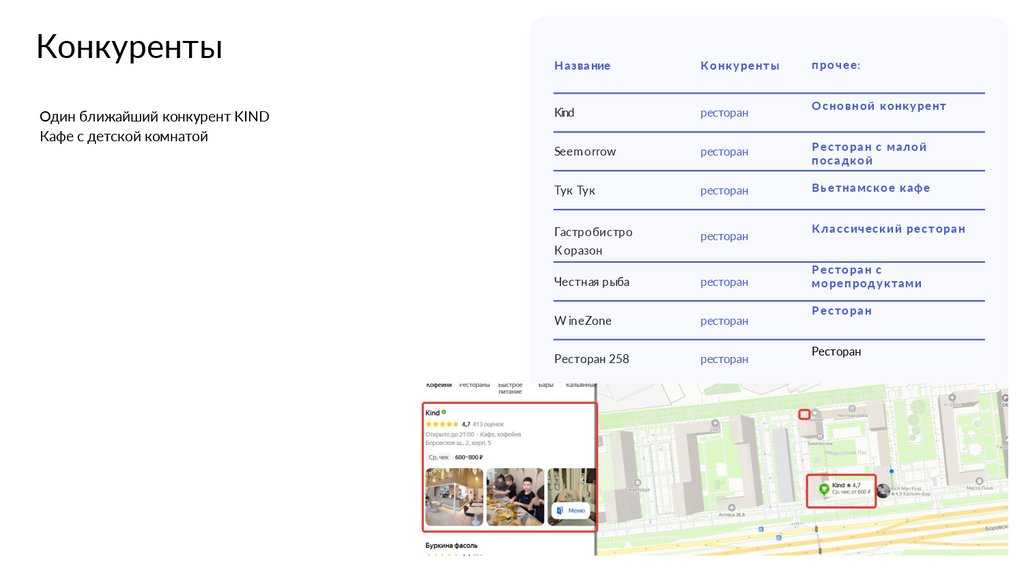This screenshot has width=1024, height=576.
Task: Click the Seemorrow table cell
Action: pyautogui.click(x=585, y=152)
